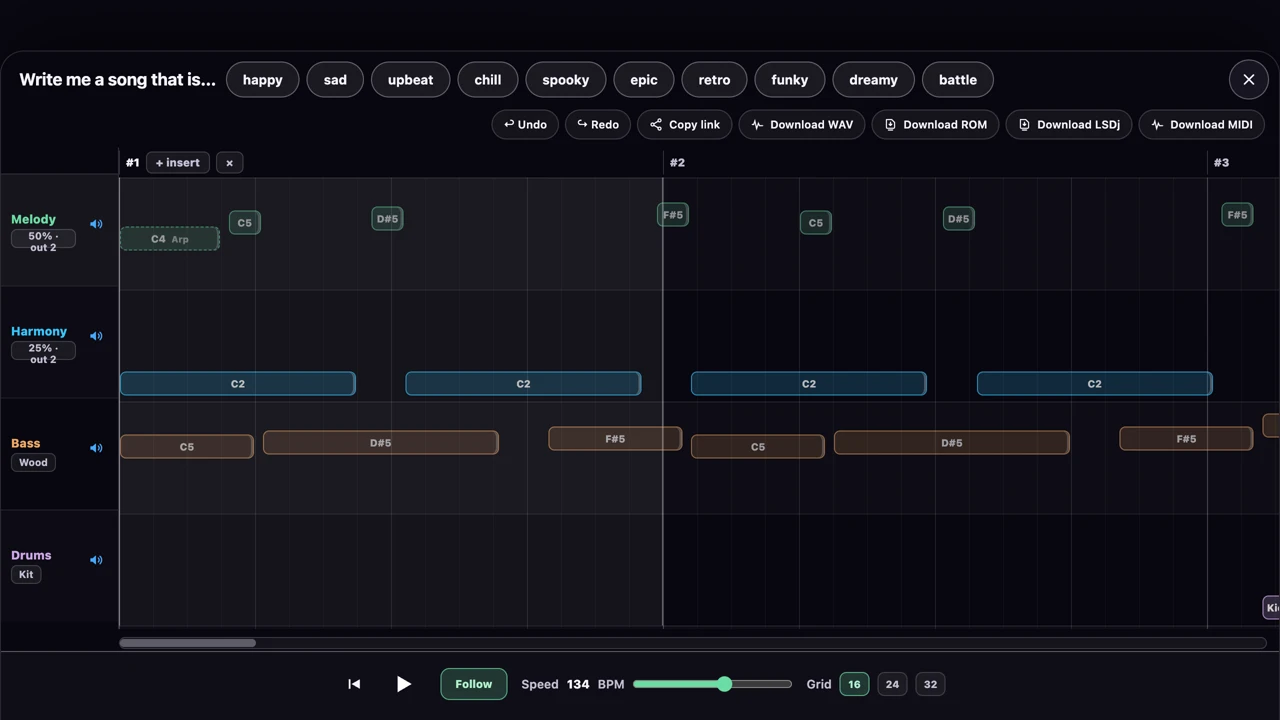
Task: Mute the Bass track speaker icon
Action: 96,448
